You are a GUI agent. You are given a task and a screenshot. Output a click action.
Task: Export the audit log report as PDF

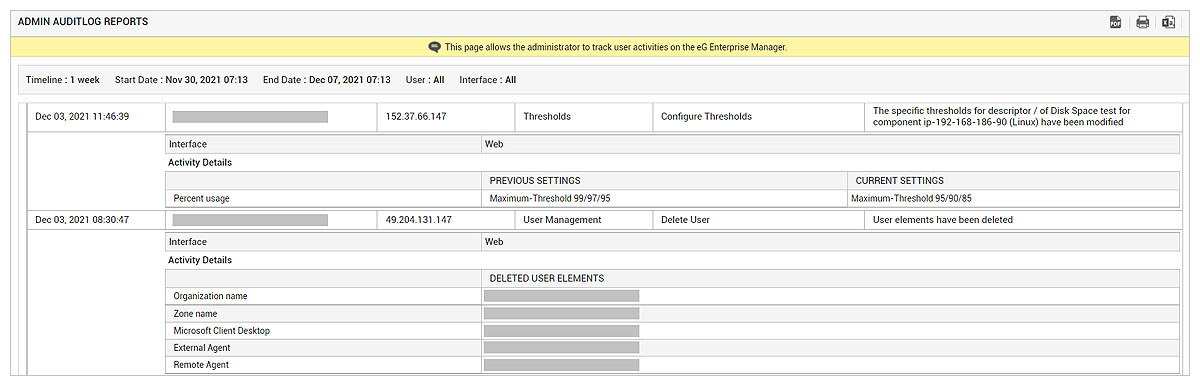click(x=1115, y=22)
